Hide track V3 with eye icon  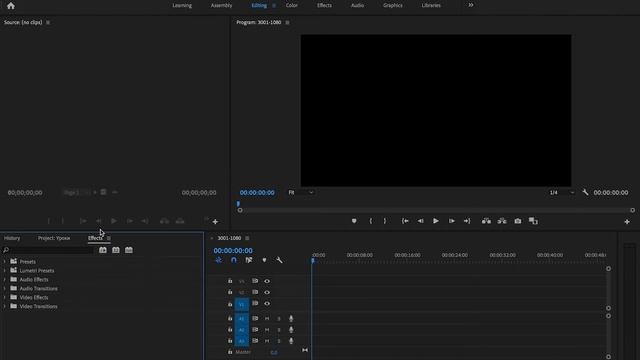[267, 281]
